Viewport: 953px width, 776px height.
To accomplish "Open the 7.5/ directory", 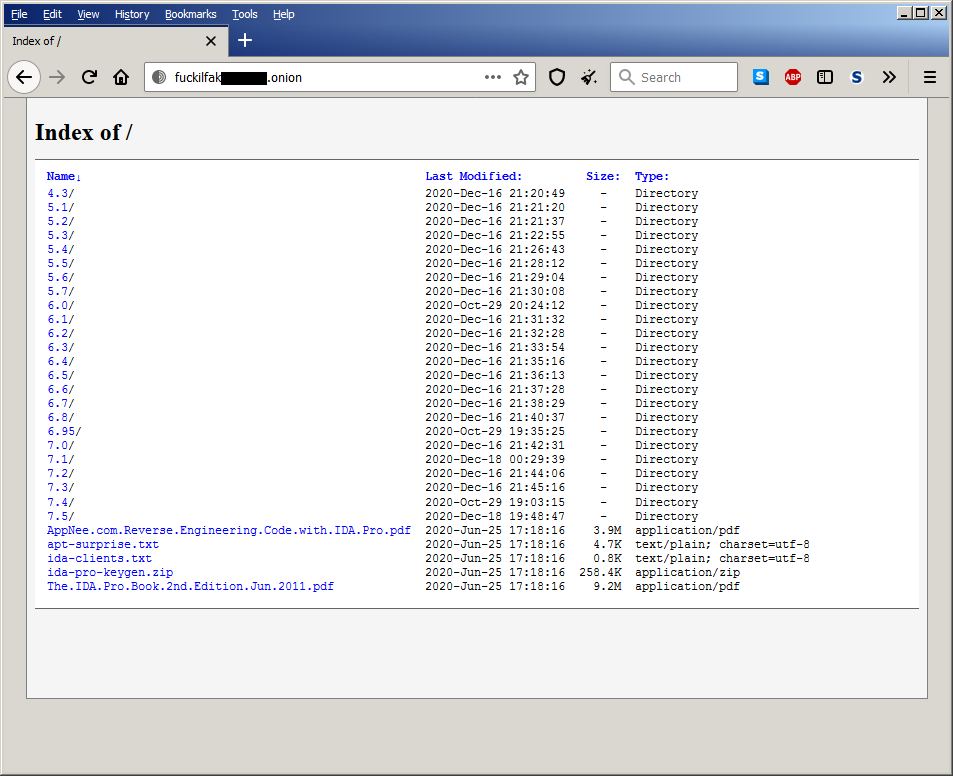I will 61,516.
